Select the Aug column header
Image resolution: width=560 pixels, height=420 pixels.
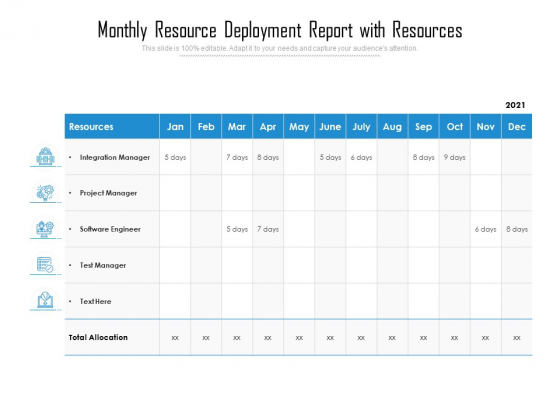click(x=392, y=126)
